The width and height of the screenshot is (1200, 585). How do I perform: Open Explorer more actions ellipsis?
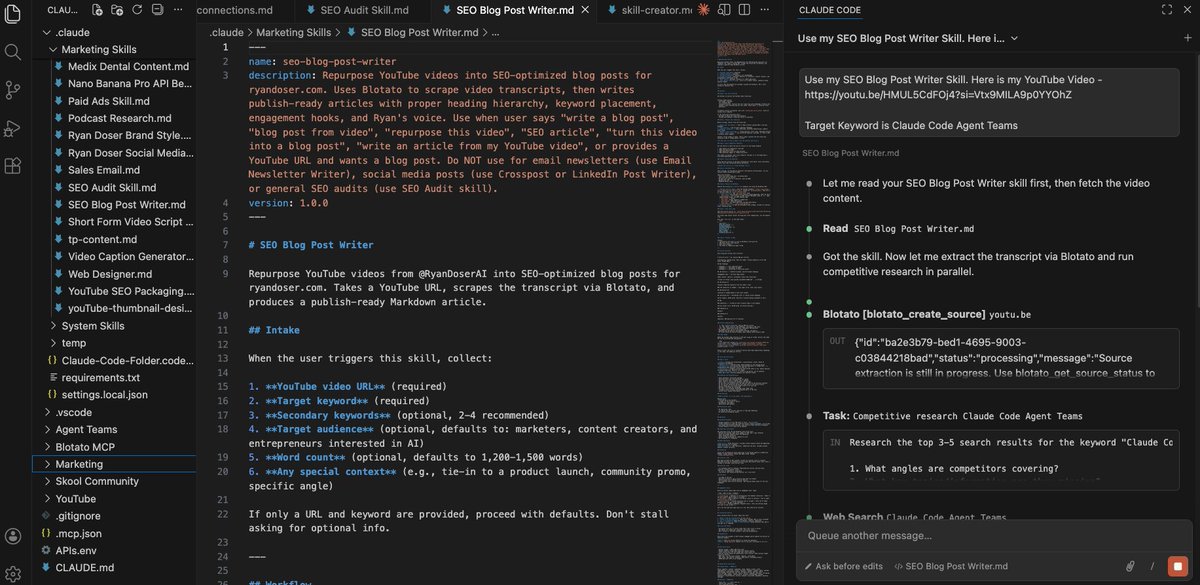click(177, 10)
